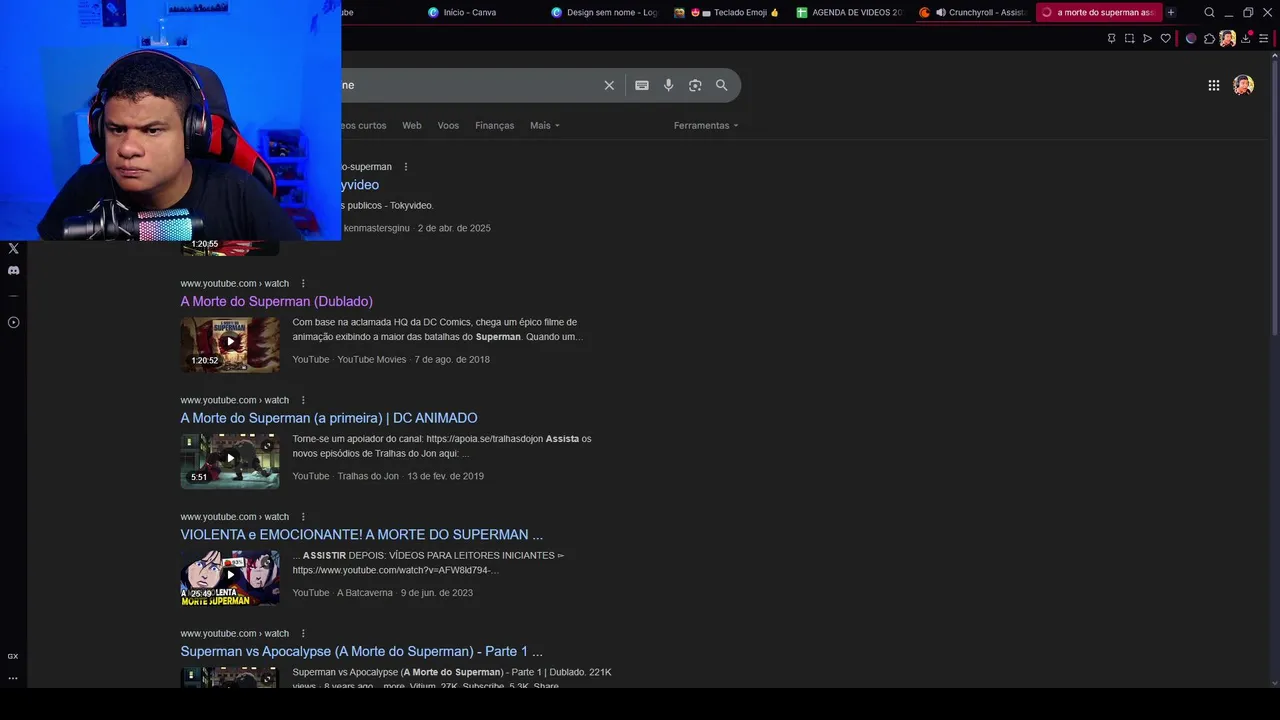Open A Morte do Superman (a primeira) link
1280x720 pixels.
[x=329, y=418]
